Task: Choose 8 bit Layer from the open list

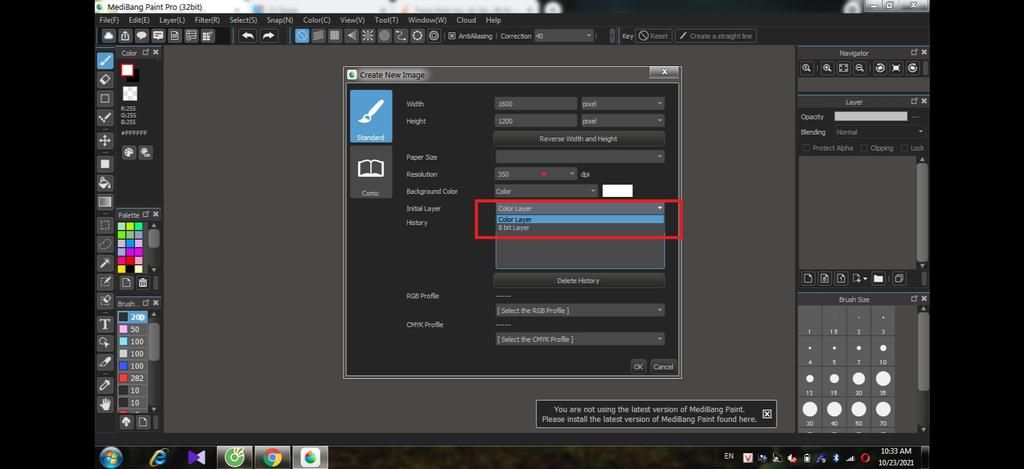Action: click(x=580, y=228)
